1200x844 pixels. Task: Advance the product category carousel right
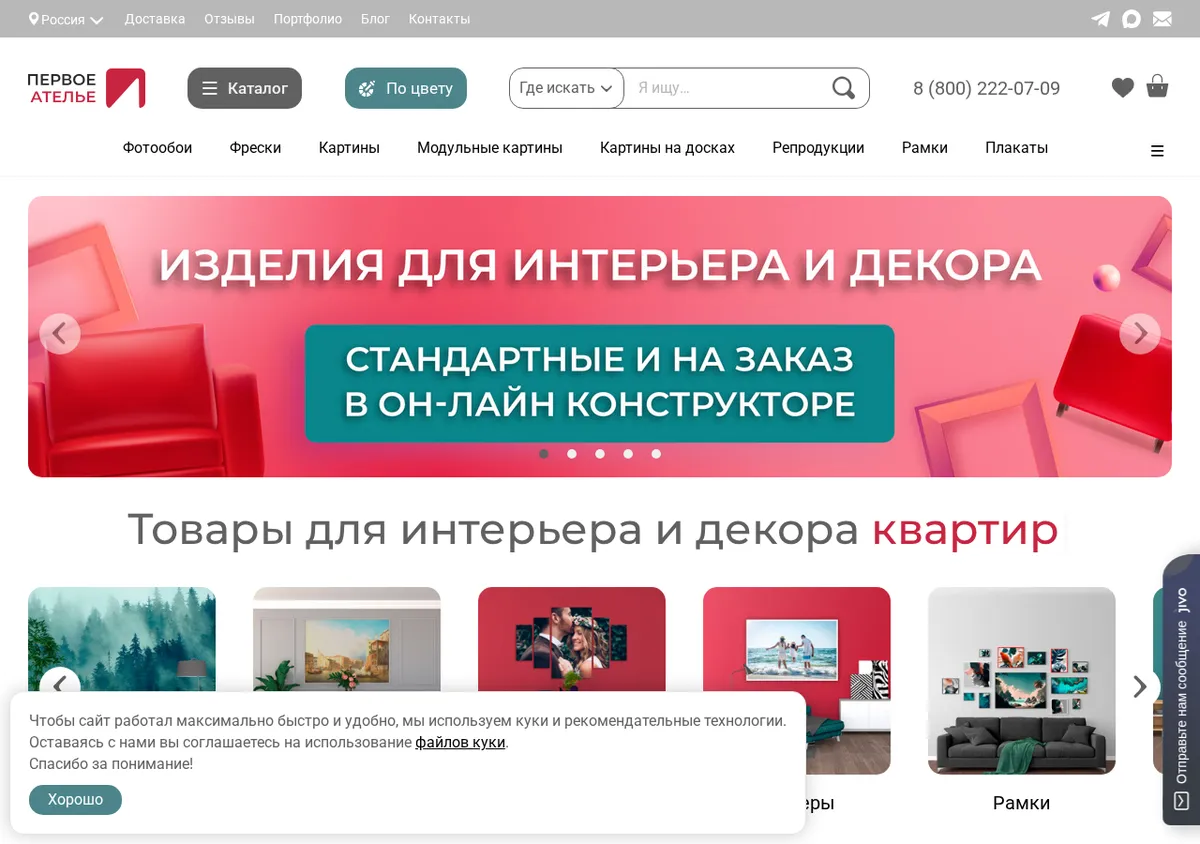tap(1140, 686)
